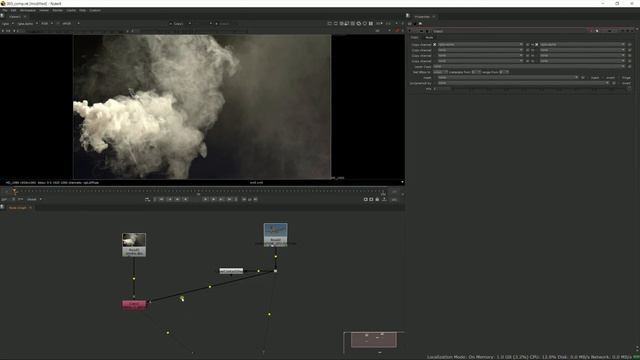The height and width of the screenshot is (360, 640).
Task: Switch to the Copy tab in properties panel
Action: point(414,38)
